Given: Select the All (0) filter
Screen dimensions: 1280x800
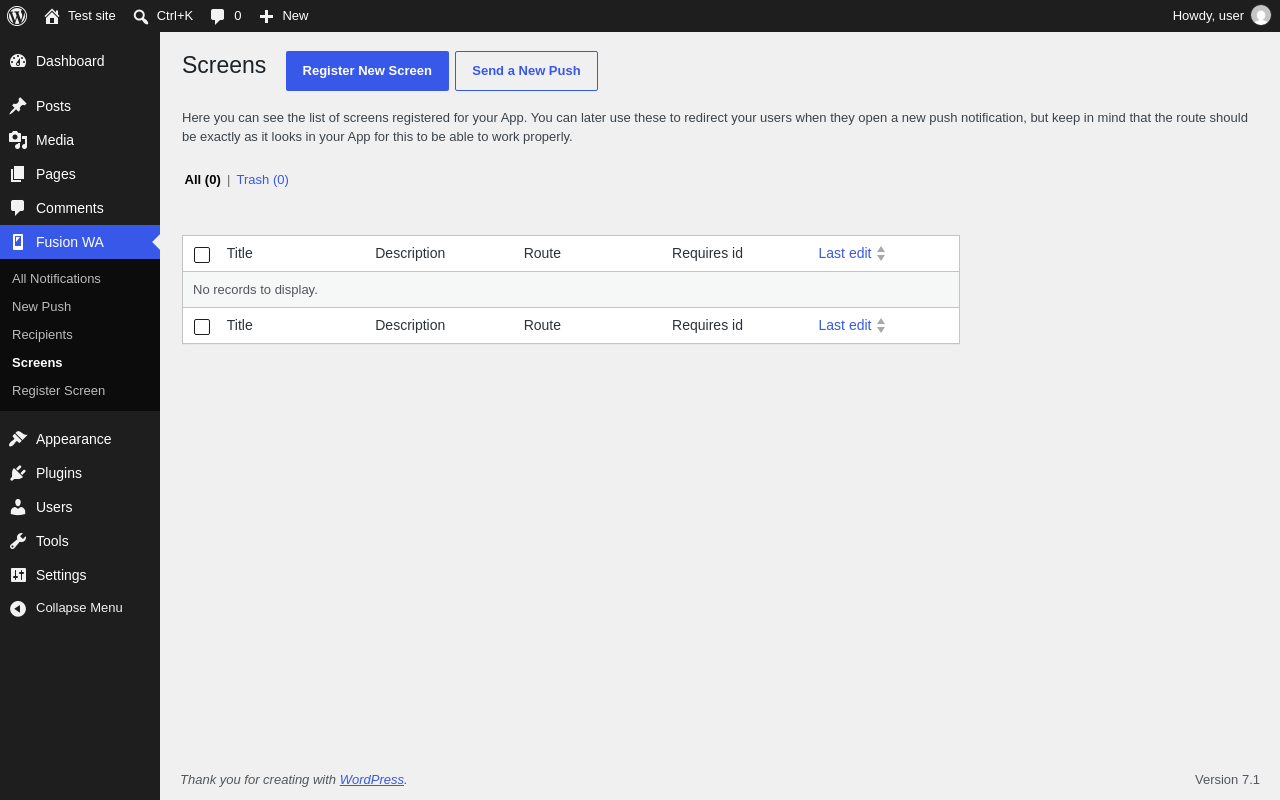Looking at the screenshot, I should point(202,180).
